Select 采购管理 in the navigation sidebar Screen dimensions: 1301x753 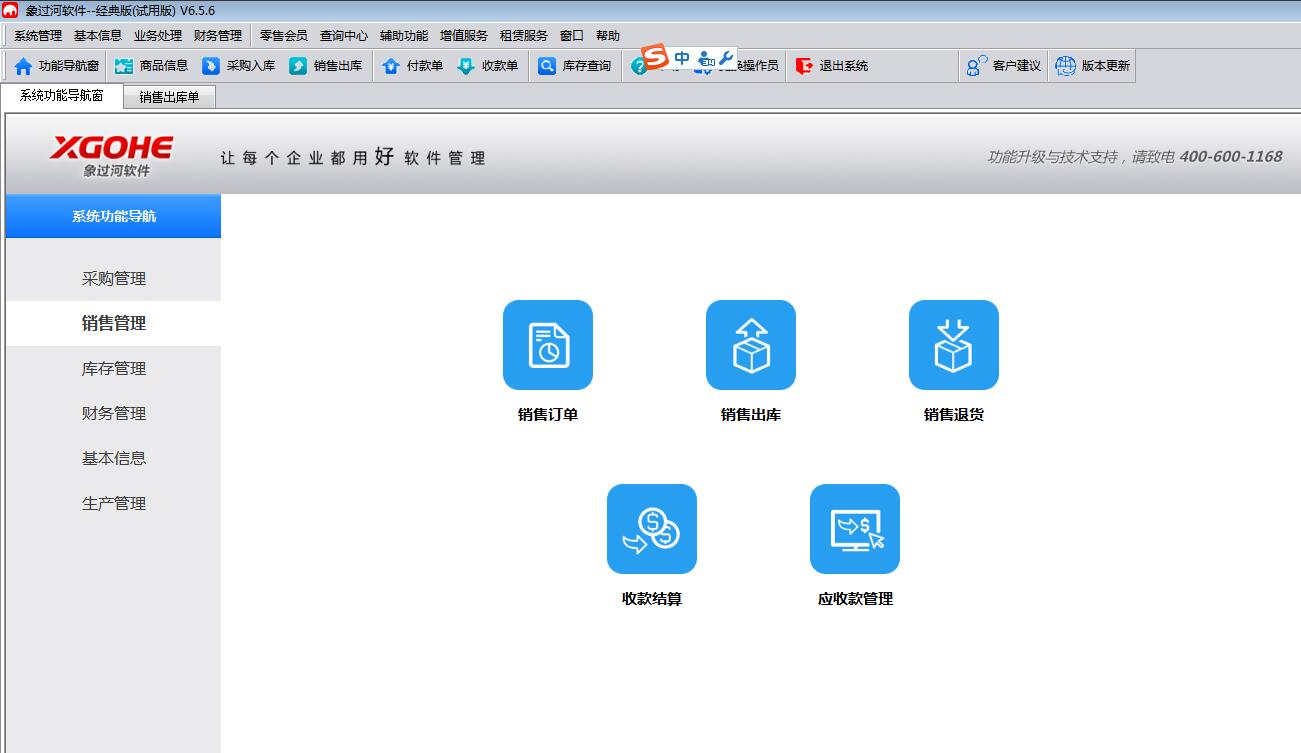pyautogui.click(x=113, y=279)
